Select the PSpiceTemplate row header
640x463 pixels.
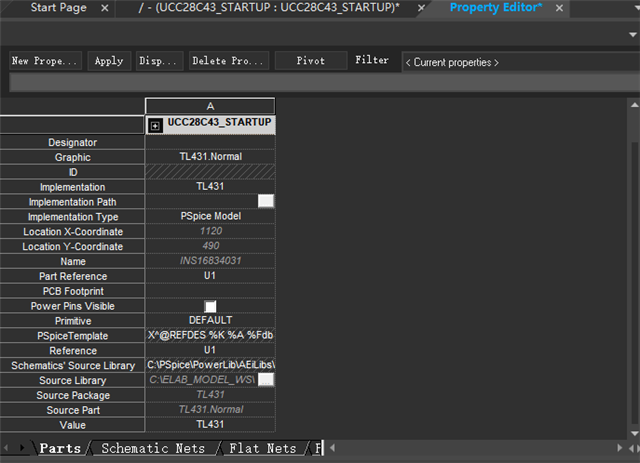tap(72, 336)
